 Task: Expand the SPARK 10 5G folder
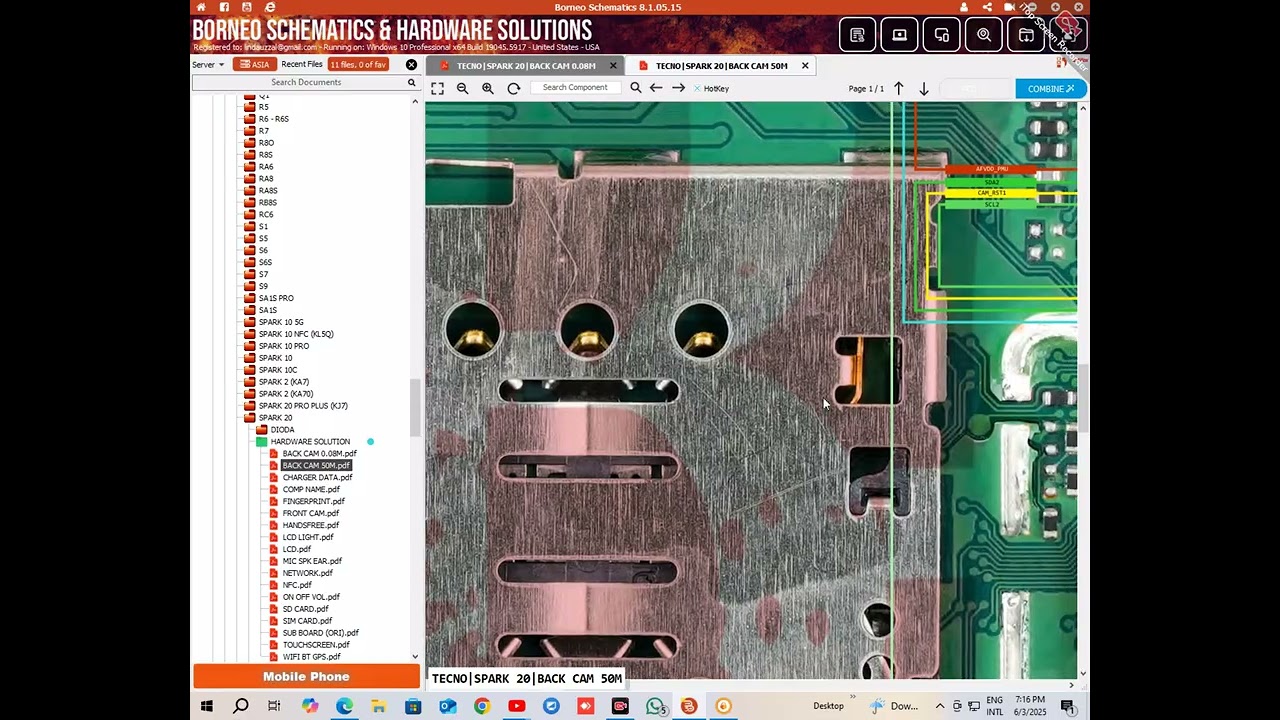click(x=250, y=322)
